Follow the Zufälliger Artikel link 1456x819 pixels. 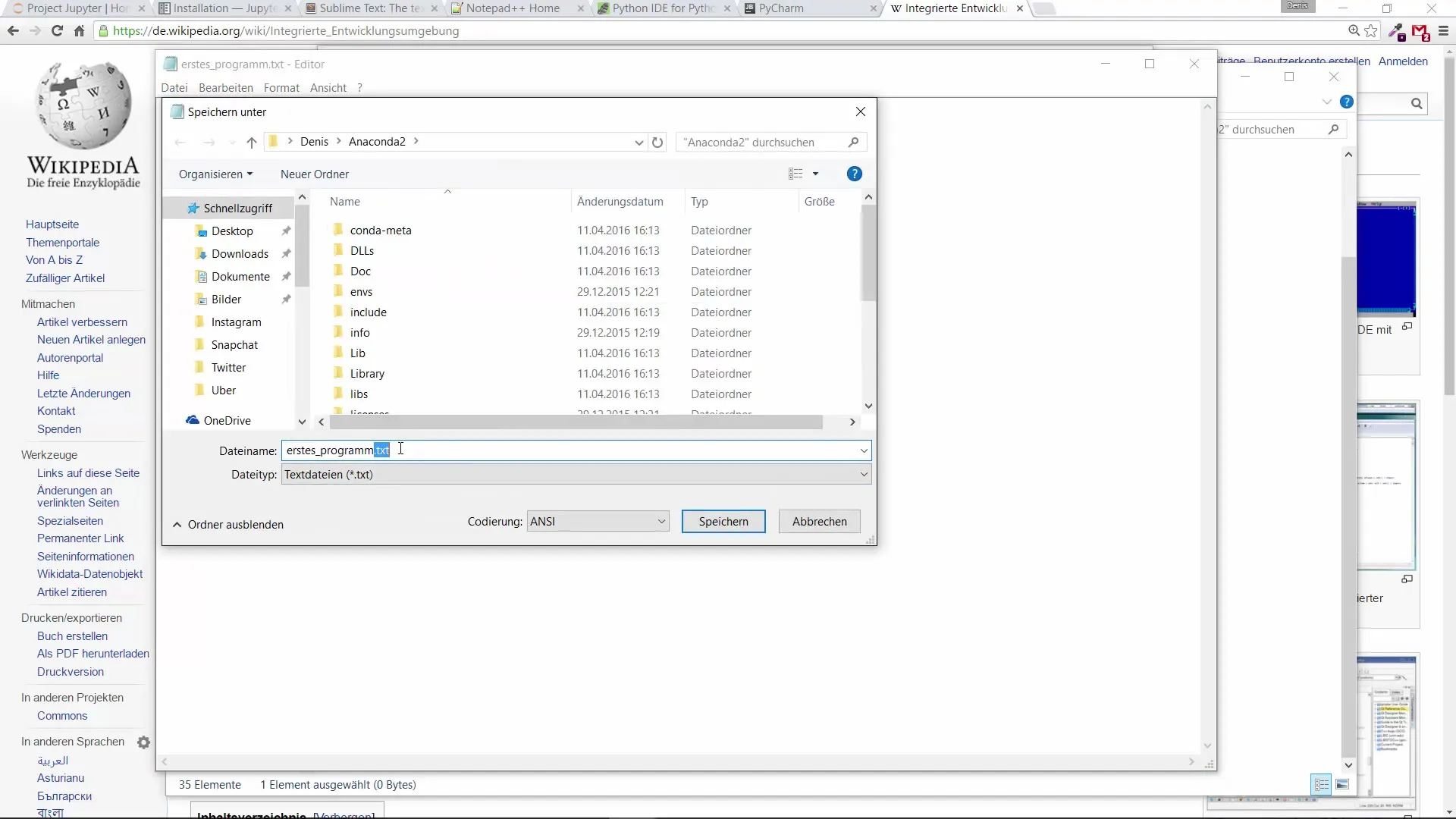tap(65, 279)
